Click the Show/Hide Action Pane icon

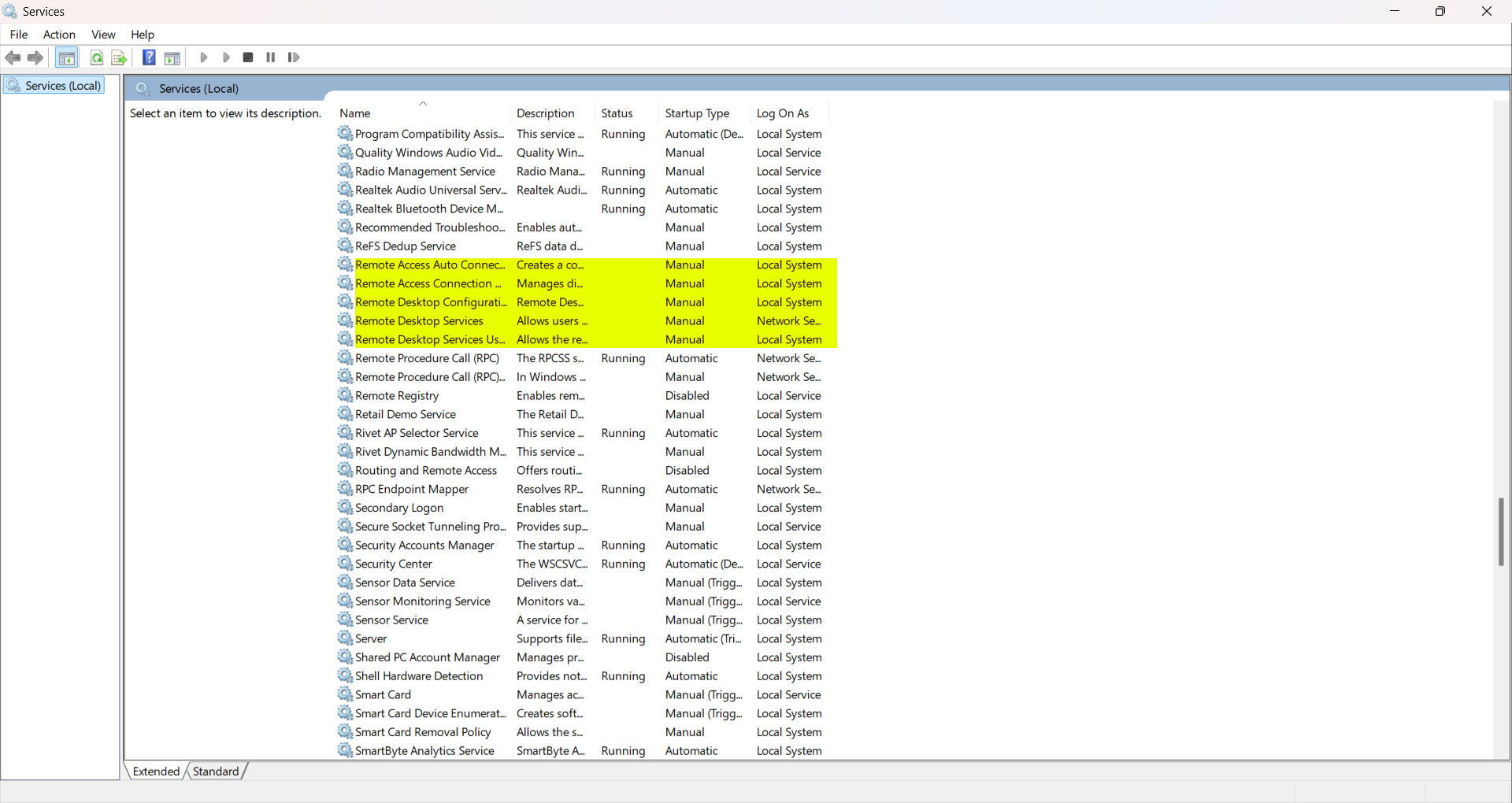(172, 57)
